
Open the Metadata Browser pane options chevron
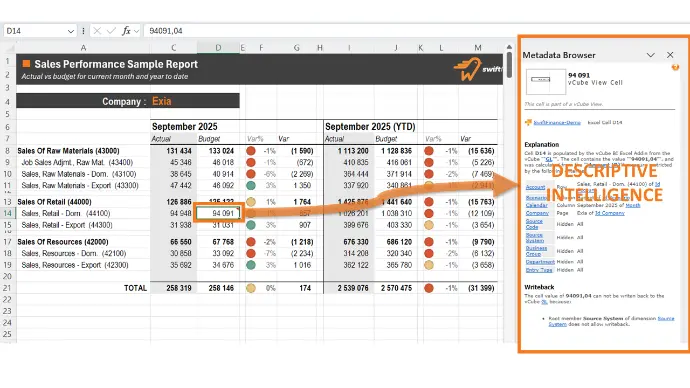[650, 55]
